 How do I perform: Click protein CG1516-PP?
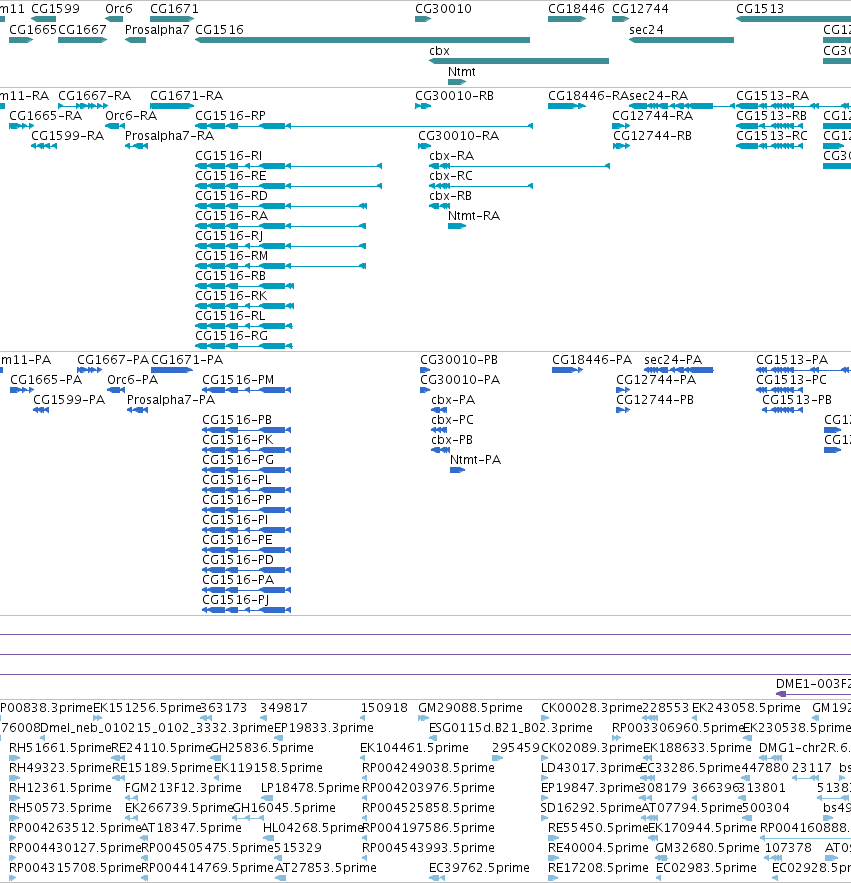point(247,510)
